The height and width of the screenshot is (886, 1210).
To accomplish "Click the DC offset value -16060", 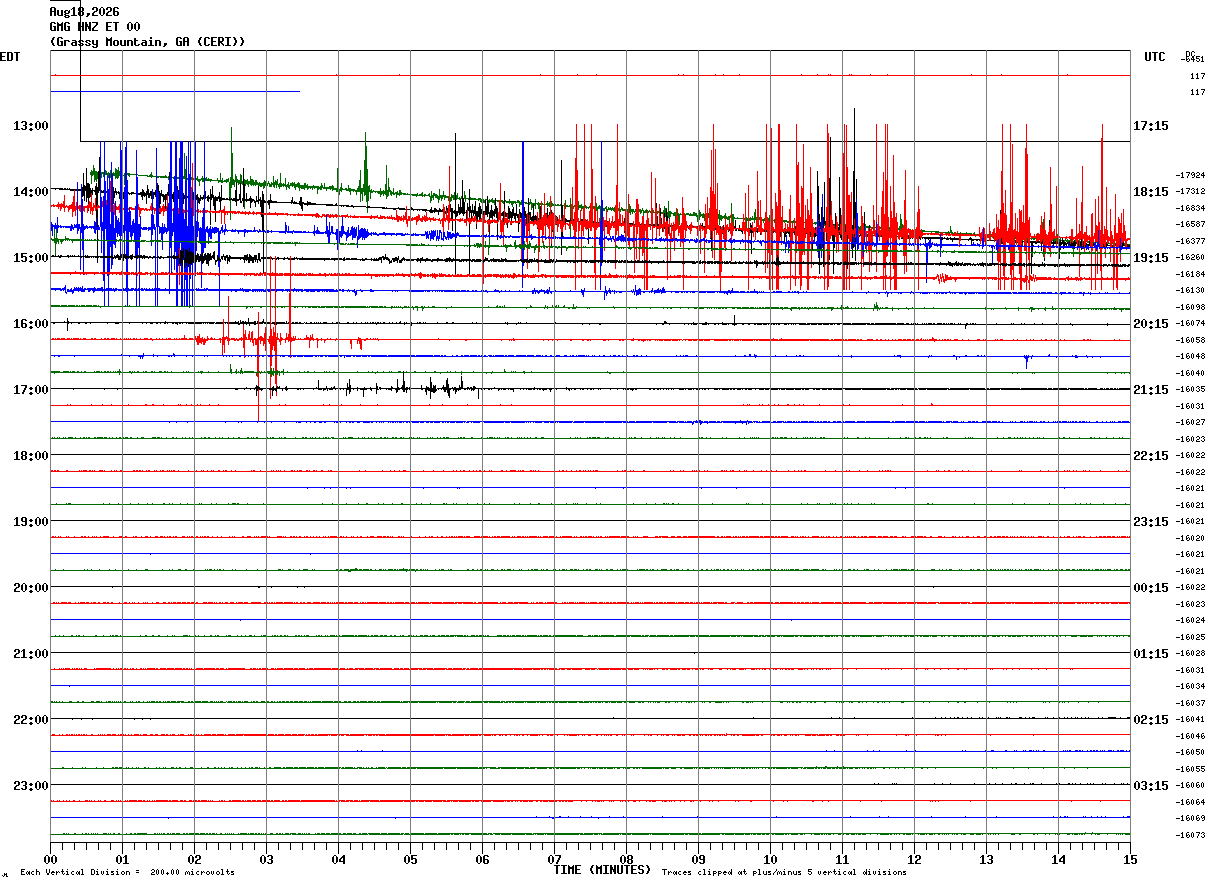I will tap(1190, 785).
